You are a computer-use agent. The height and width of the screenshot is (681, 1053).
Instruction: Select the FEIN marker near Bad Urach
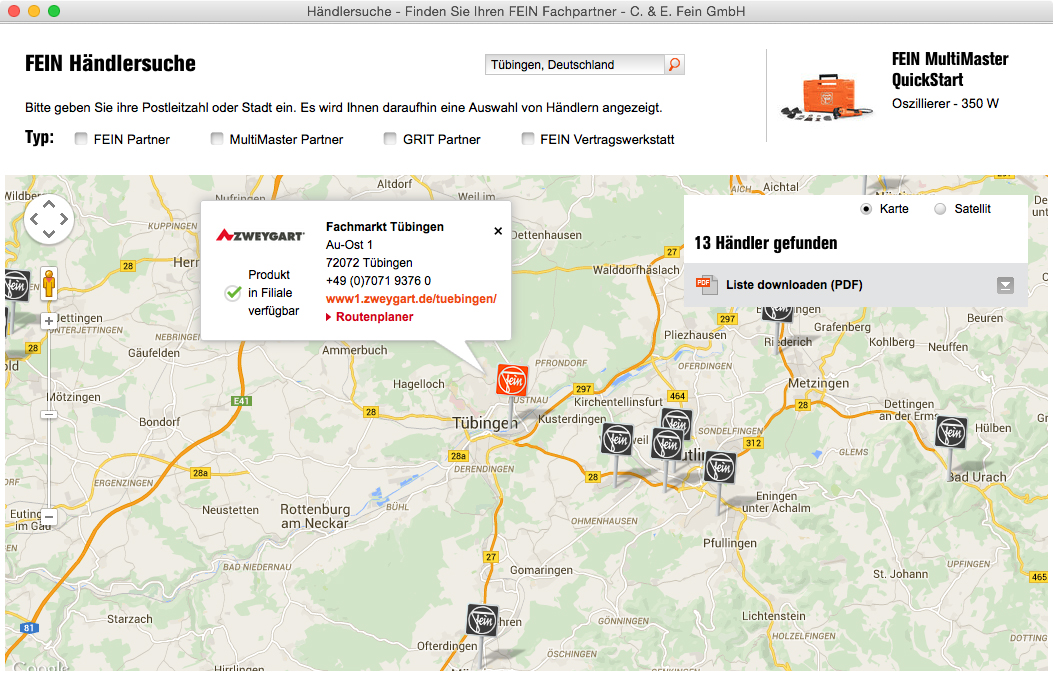click(951, 433)
